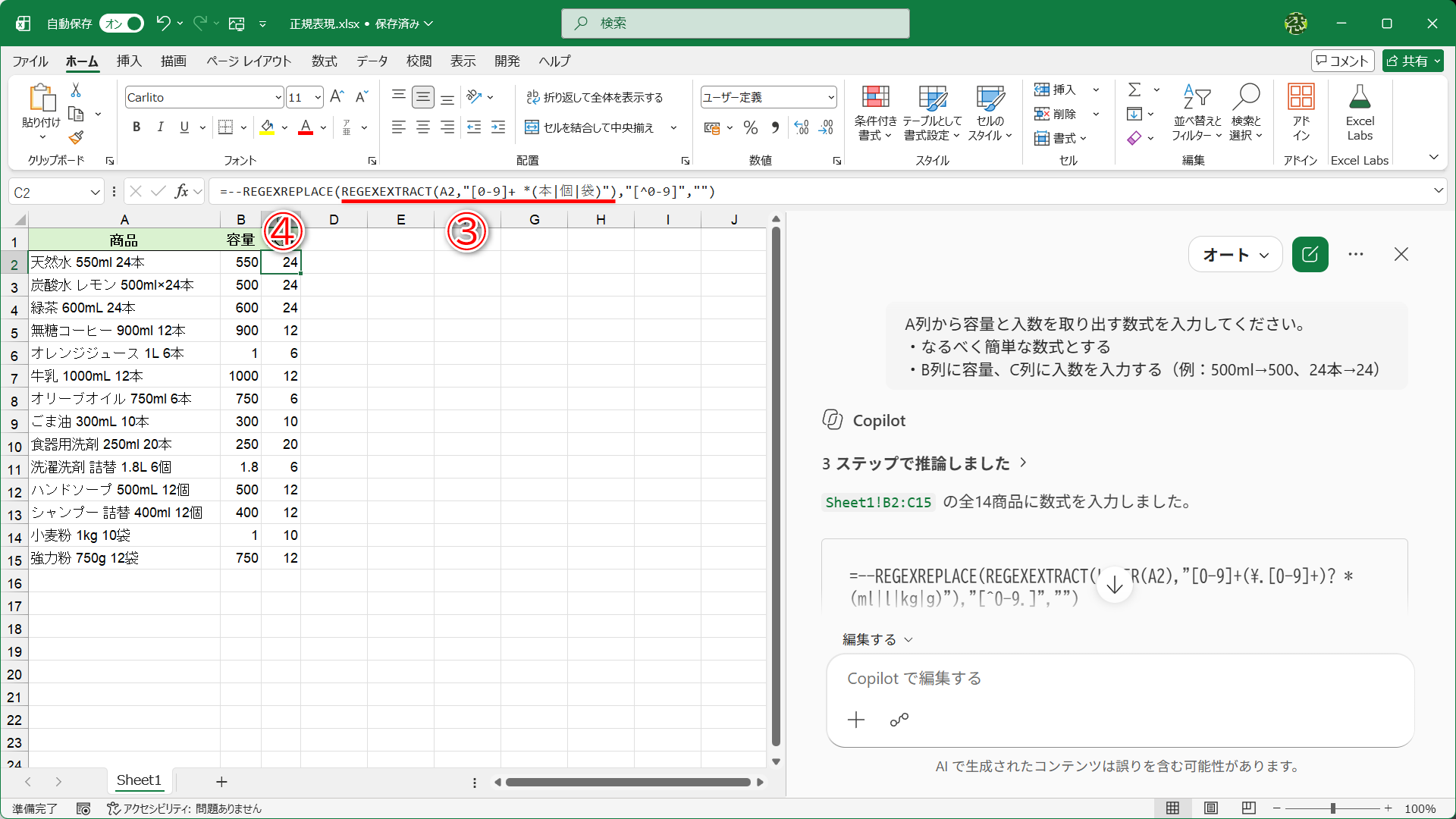Open 条件付き書式 conditional formatting
Viewport: 1456px width, 819px height.
[x=875, y=113]
